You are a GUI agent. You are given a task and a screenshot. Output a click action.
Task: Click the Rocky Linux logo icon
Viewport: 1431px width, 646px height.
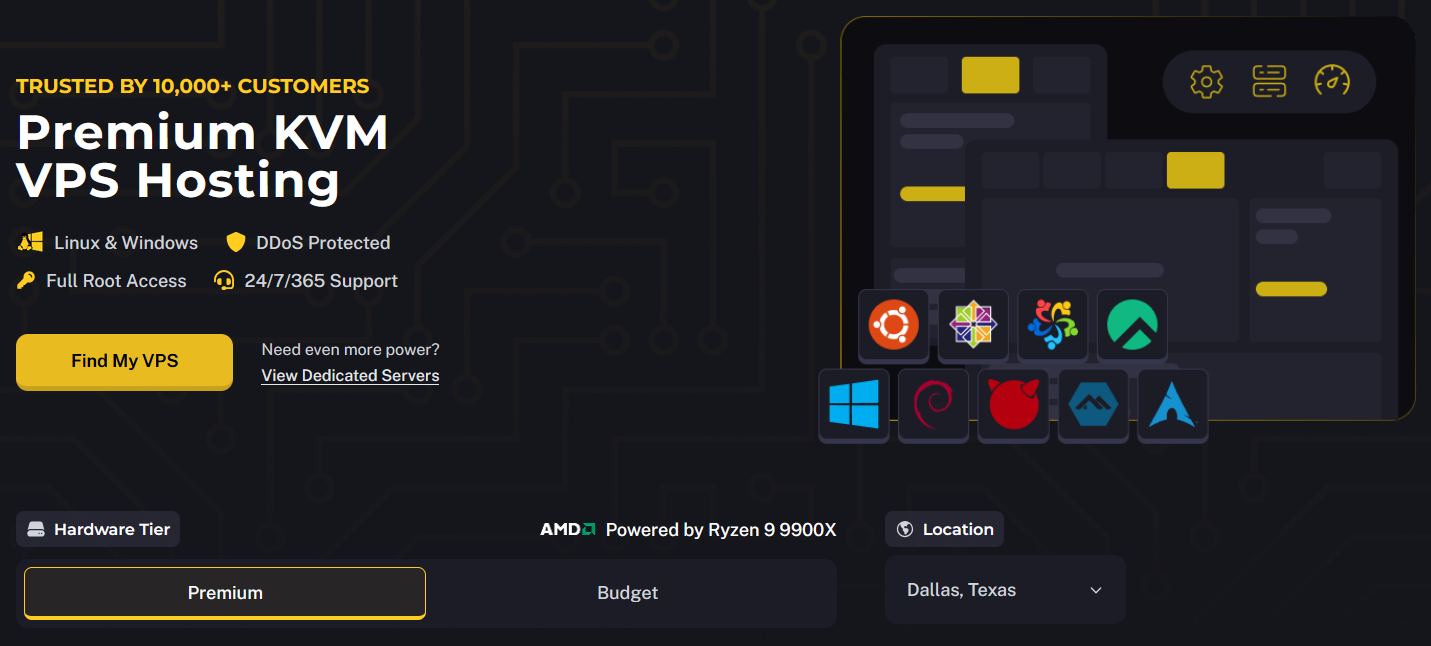pyautogui.click(x=1132, y=325)
